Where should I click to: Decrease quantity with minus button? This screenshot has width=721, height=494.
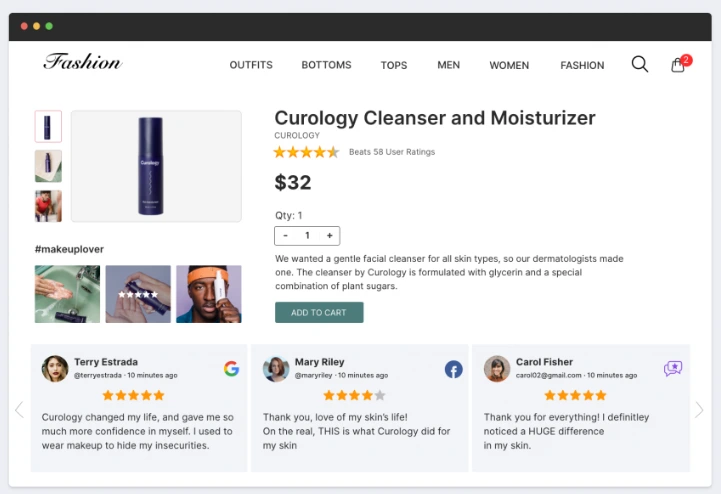(x=286, y=236)
